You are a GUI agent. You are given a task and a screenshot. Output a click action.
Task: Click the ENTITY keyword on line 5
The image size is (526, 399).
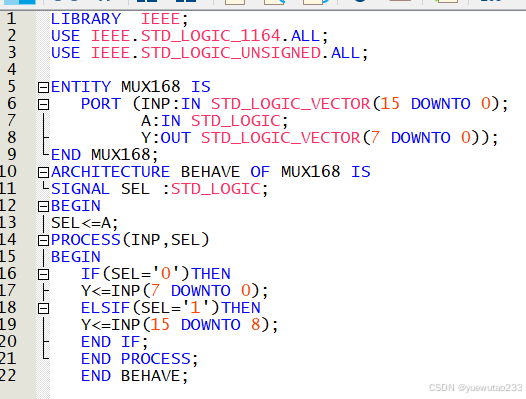coord(81,87)
